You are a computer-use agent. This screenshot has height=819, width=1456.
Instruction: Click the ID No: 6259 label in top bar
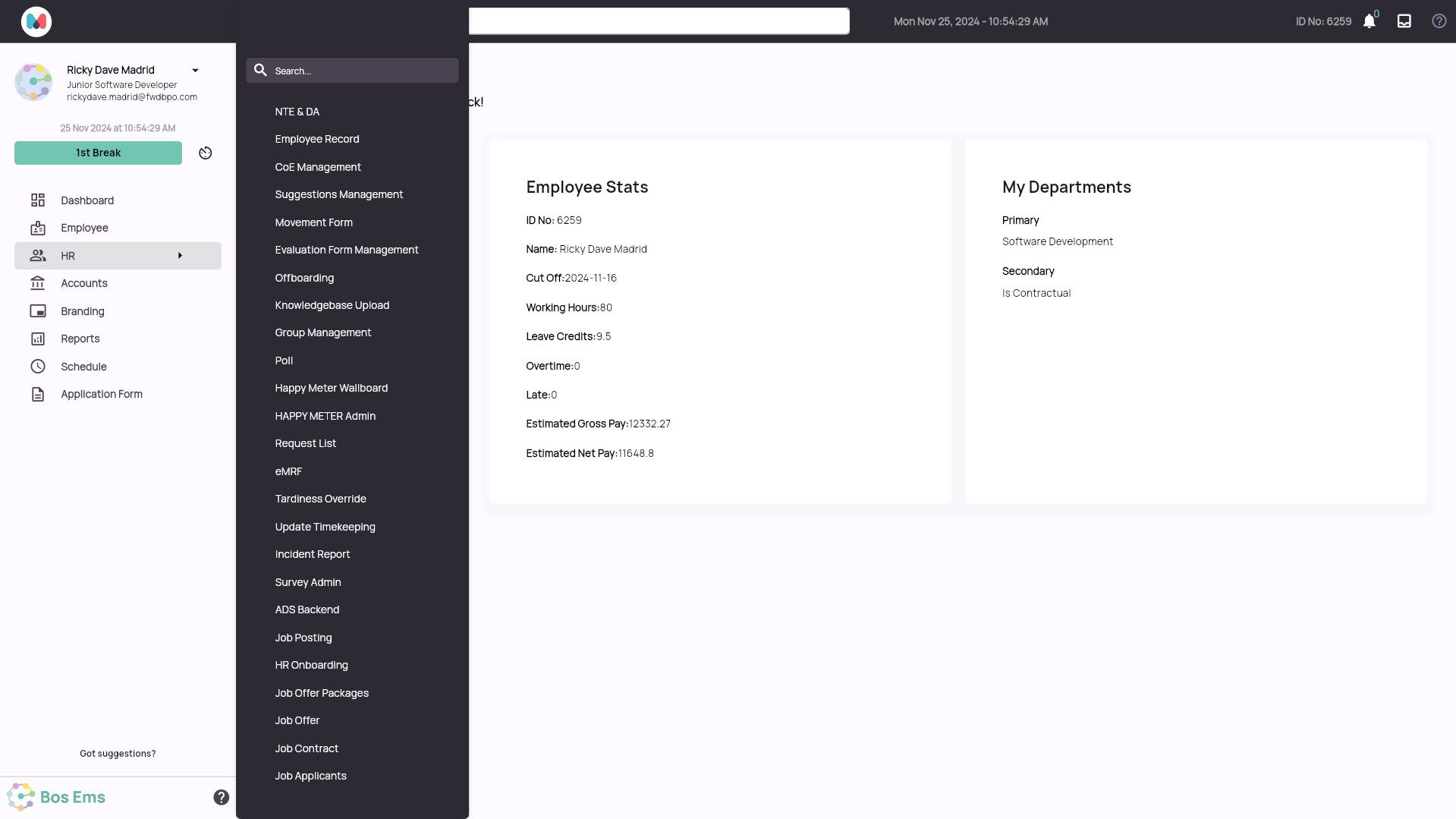tap(1323, 21)
